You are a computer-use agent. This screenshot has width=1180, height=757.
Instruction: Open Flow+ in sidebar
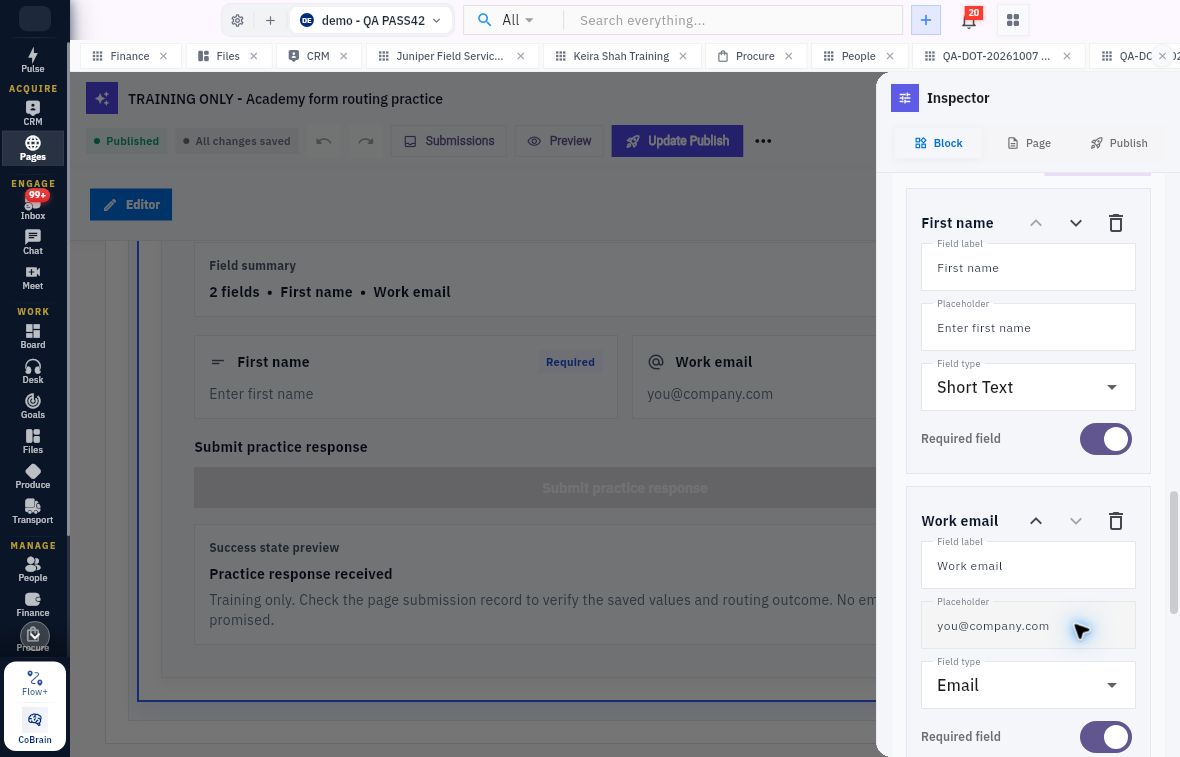pos(35,683)
